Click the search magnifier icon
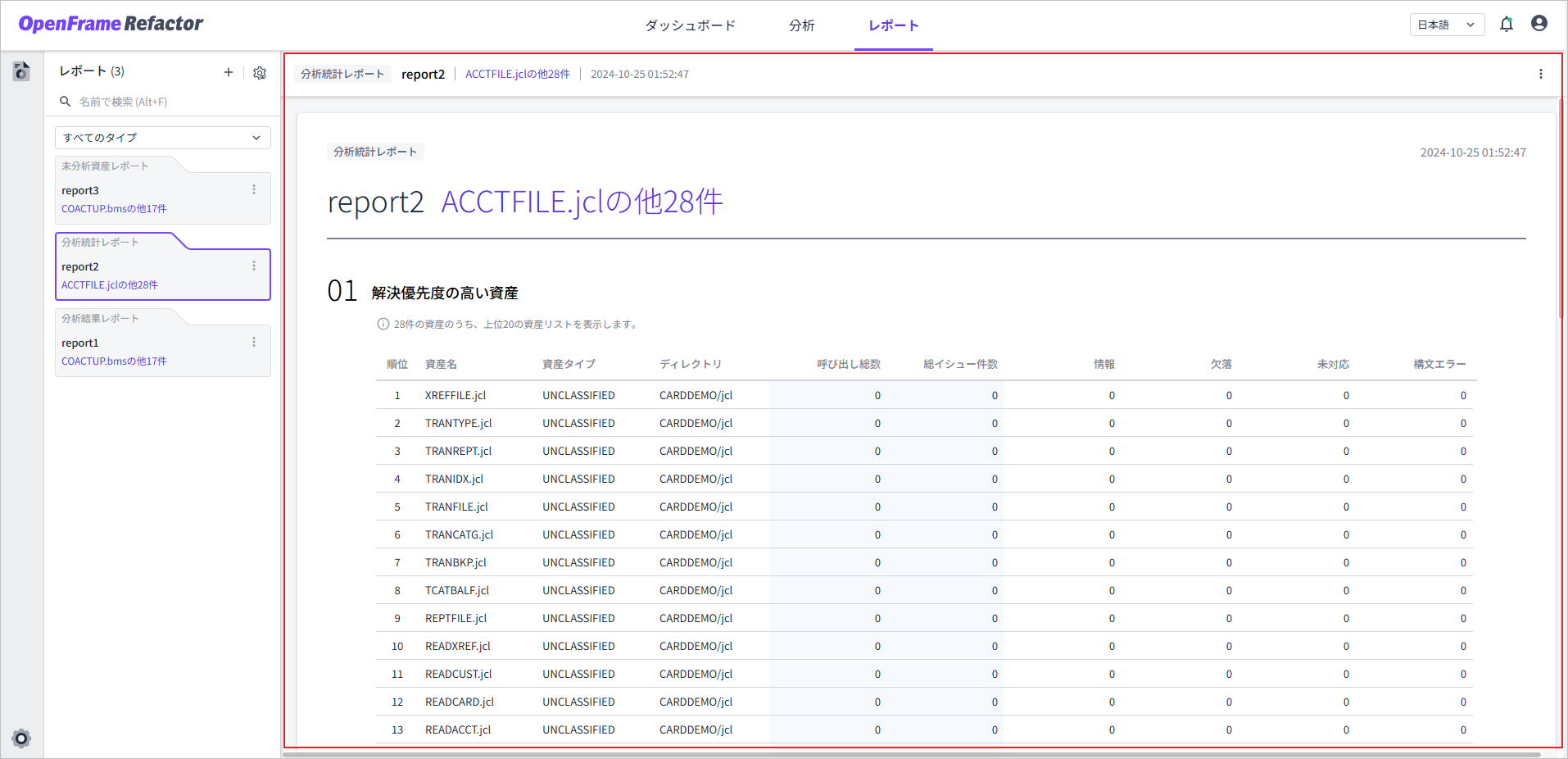The image size is (1568, 759). point(66,102)
